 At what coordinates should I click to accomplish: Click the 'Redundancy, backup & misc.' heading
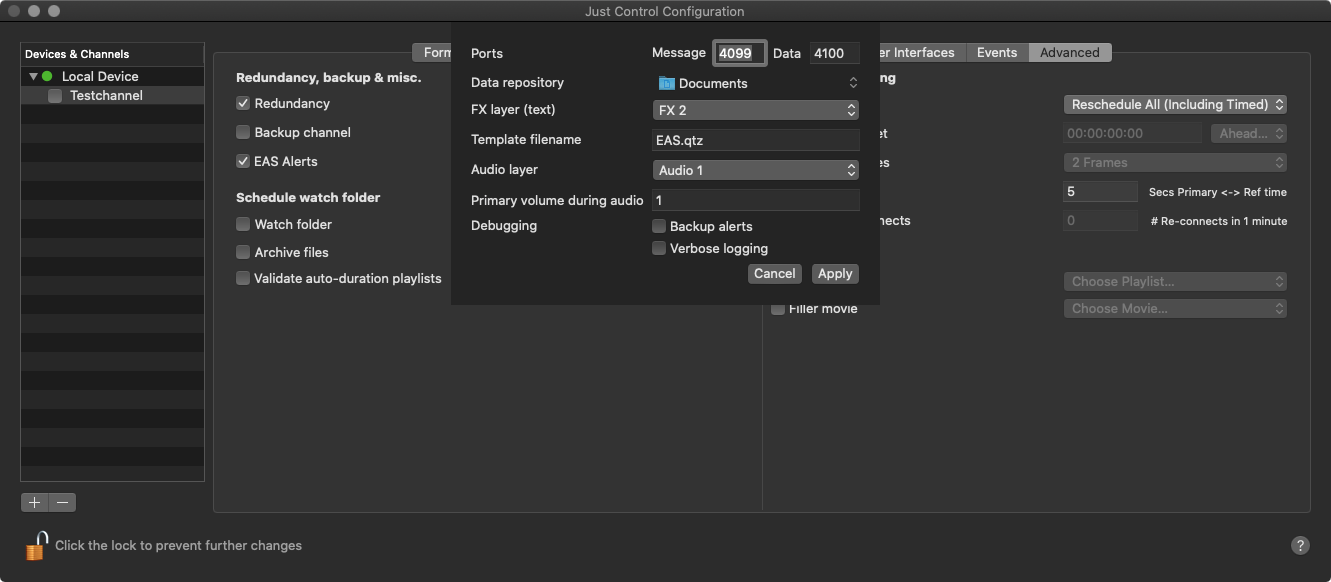pyautogui.click(x=328, y=77)
